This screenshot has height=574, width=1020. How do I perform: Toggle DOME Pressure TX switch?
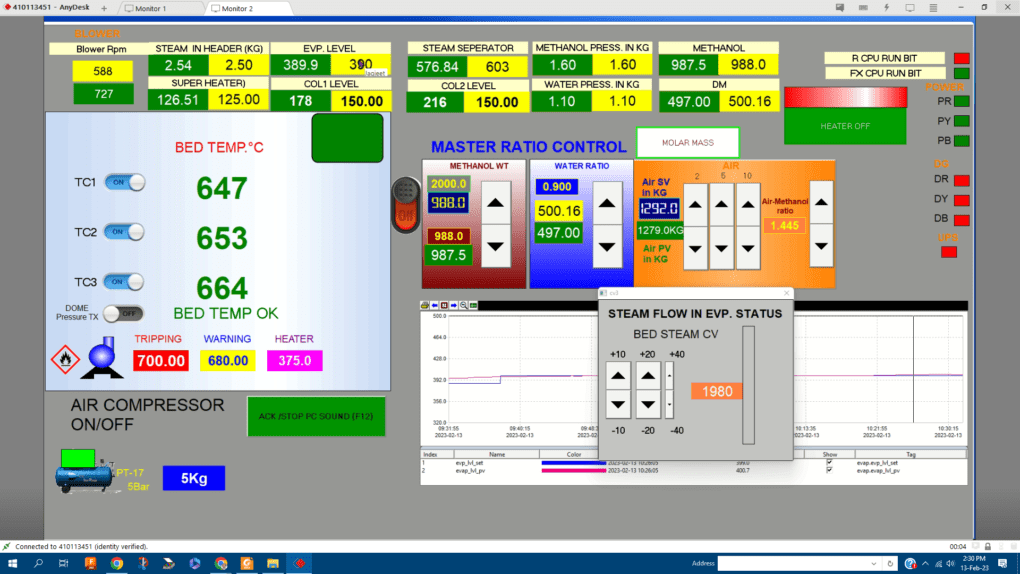point(124,314)
